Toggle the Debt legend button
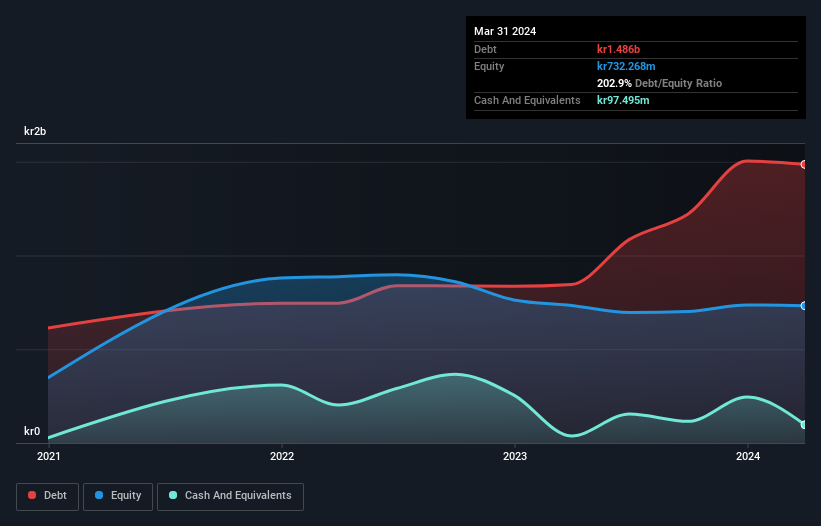 point(48,496)
